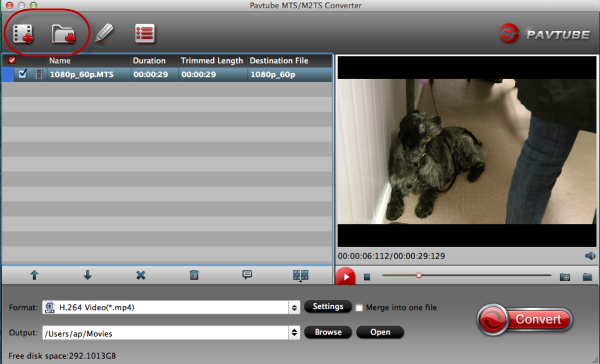Expand the Output path dropdown arrows

(294, 333)
